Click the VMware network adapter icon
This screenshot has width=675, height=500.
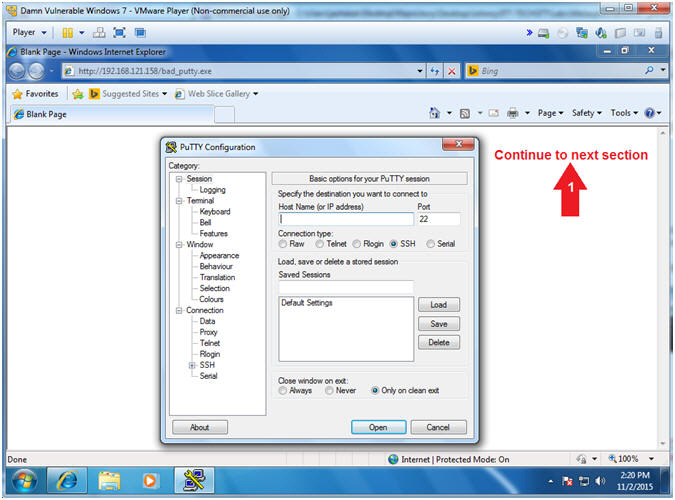coord(582,33)
